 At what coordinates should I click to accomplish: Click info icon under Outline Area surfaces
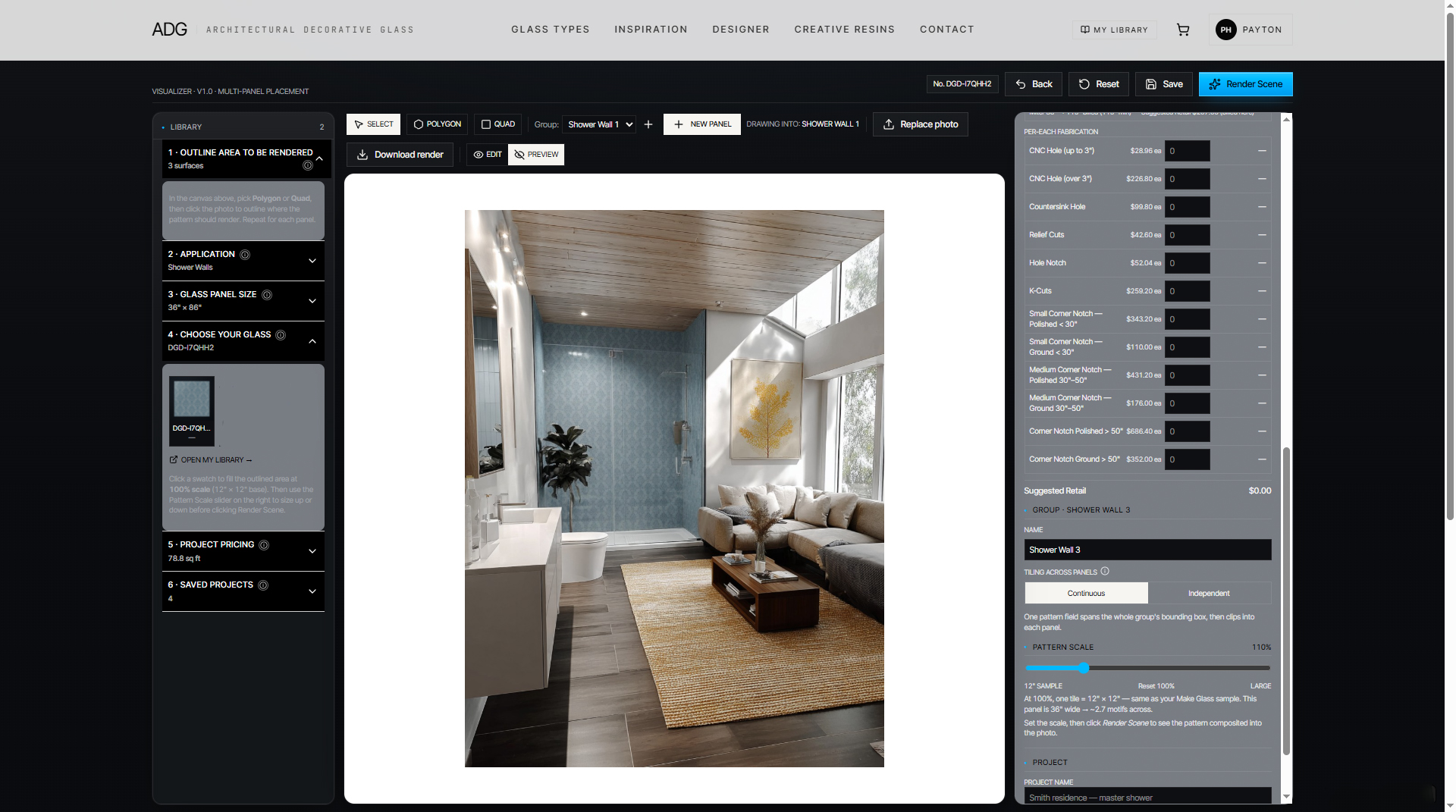(308, 165)
